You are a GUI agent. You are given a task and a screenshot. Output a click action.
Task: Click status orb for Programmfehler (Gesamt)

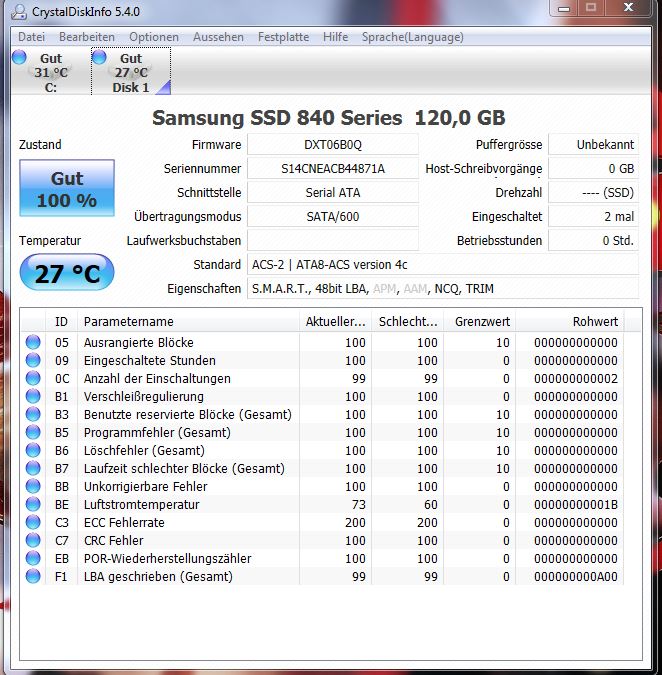tap(33, 432)
